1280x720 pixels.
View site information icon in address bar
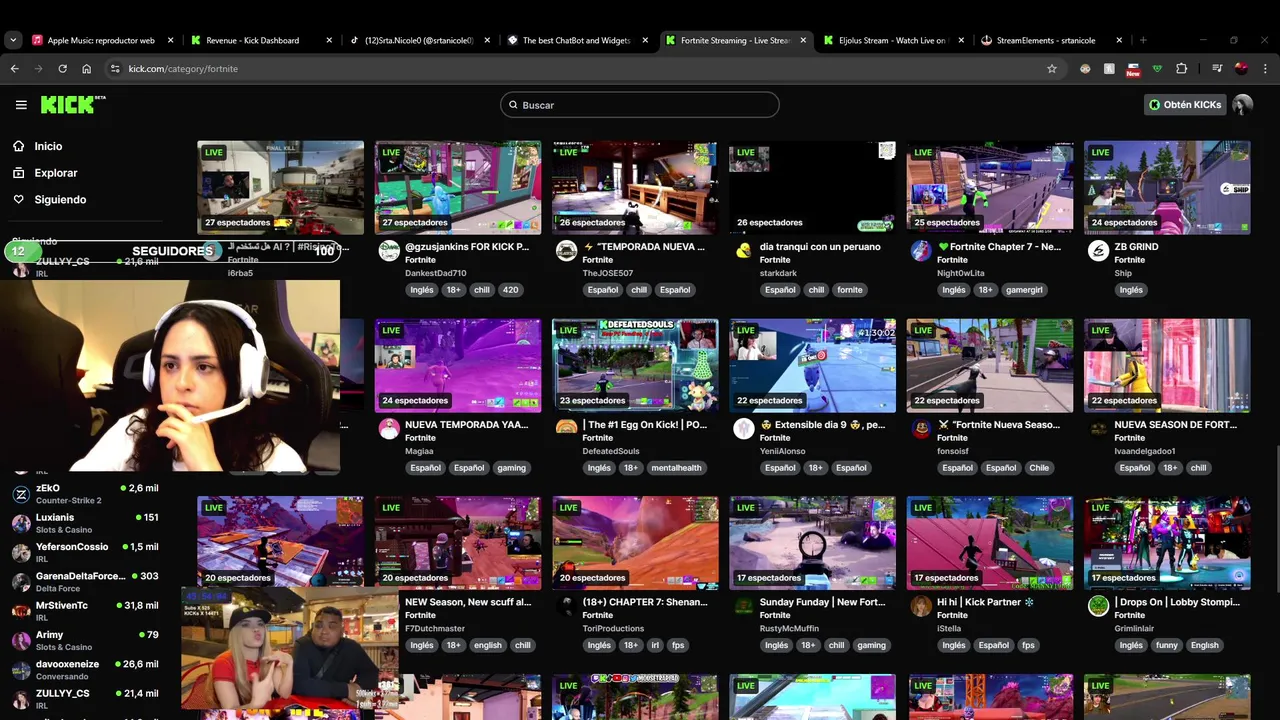pyautogui.click(x=115, y=69)
